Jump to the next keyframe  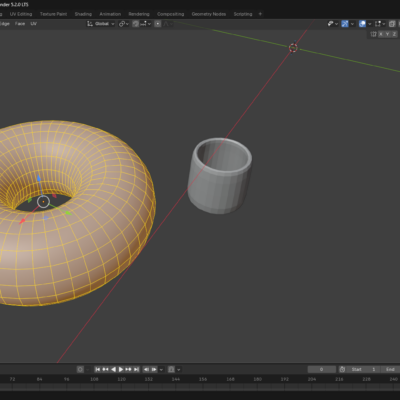point(129,369)
